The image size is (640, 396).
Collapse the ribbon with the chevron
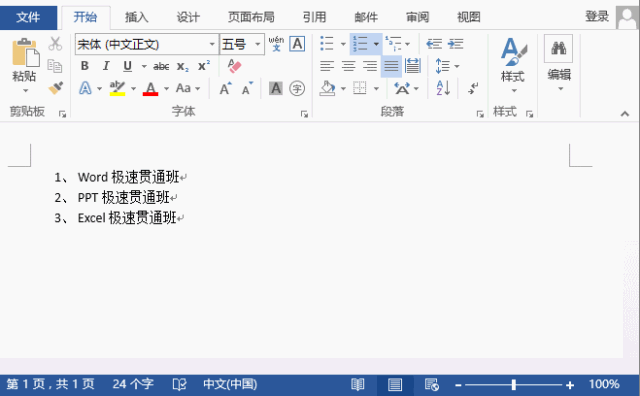625,114
